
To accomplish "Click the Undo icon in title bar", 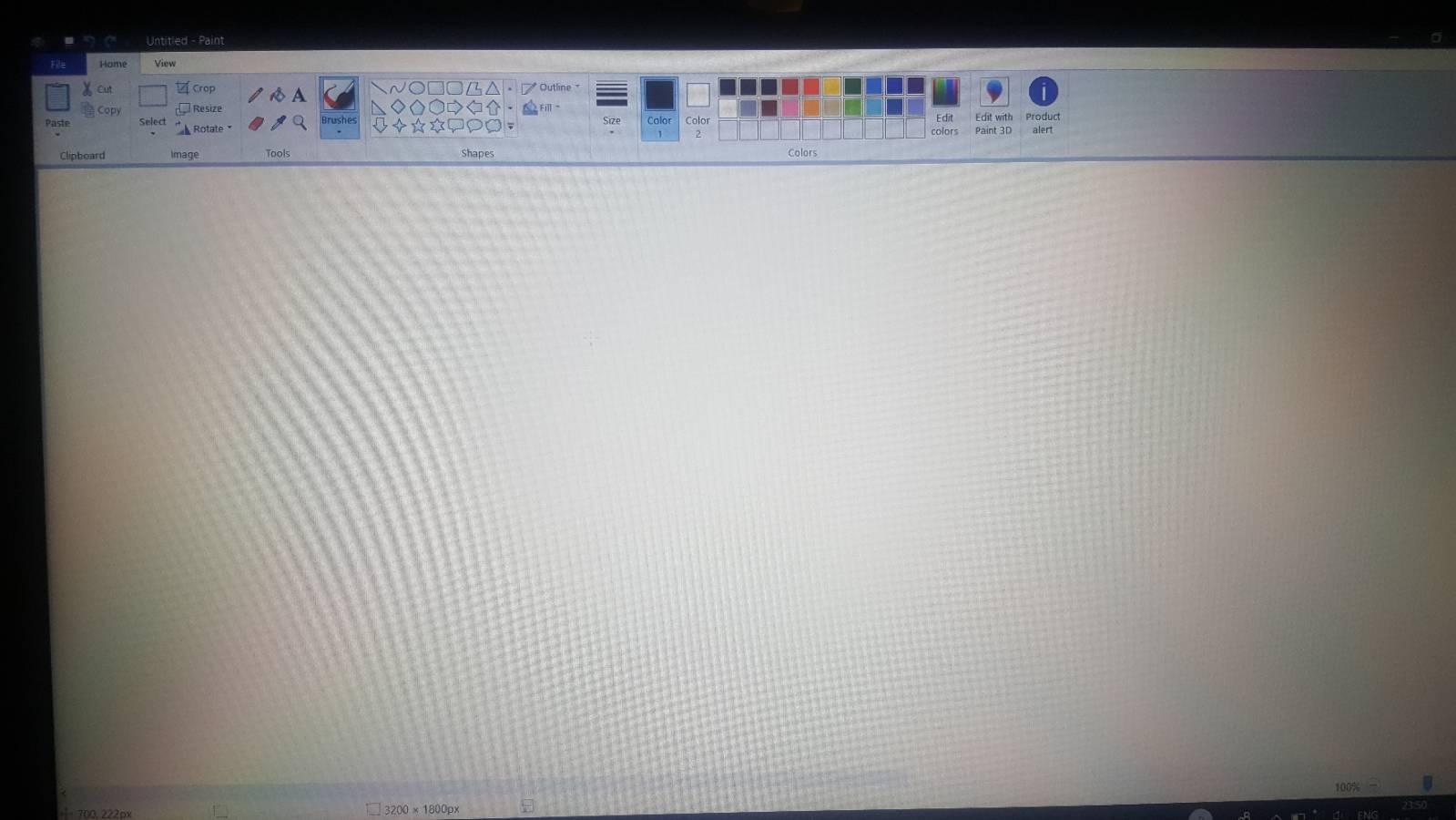I will point(89,41).
